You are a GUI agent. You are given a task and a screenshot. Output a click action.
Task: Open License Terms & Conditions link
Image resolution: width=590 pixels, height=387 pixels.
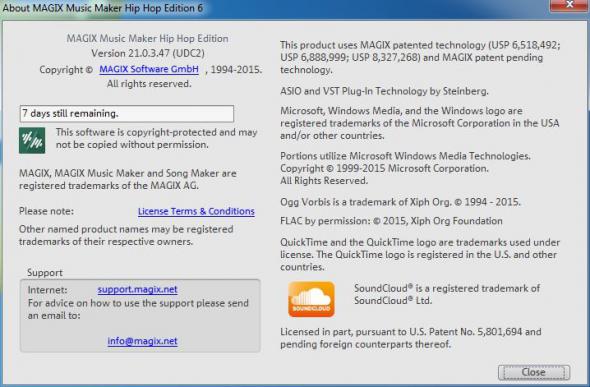[x=196, y=211]
